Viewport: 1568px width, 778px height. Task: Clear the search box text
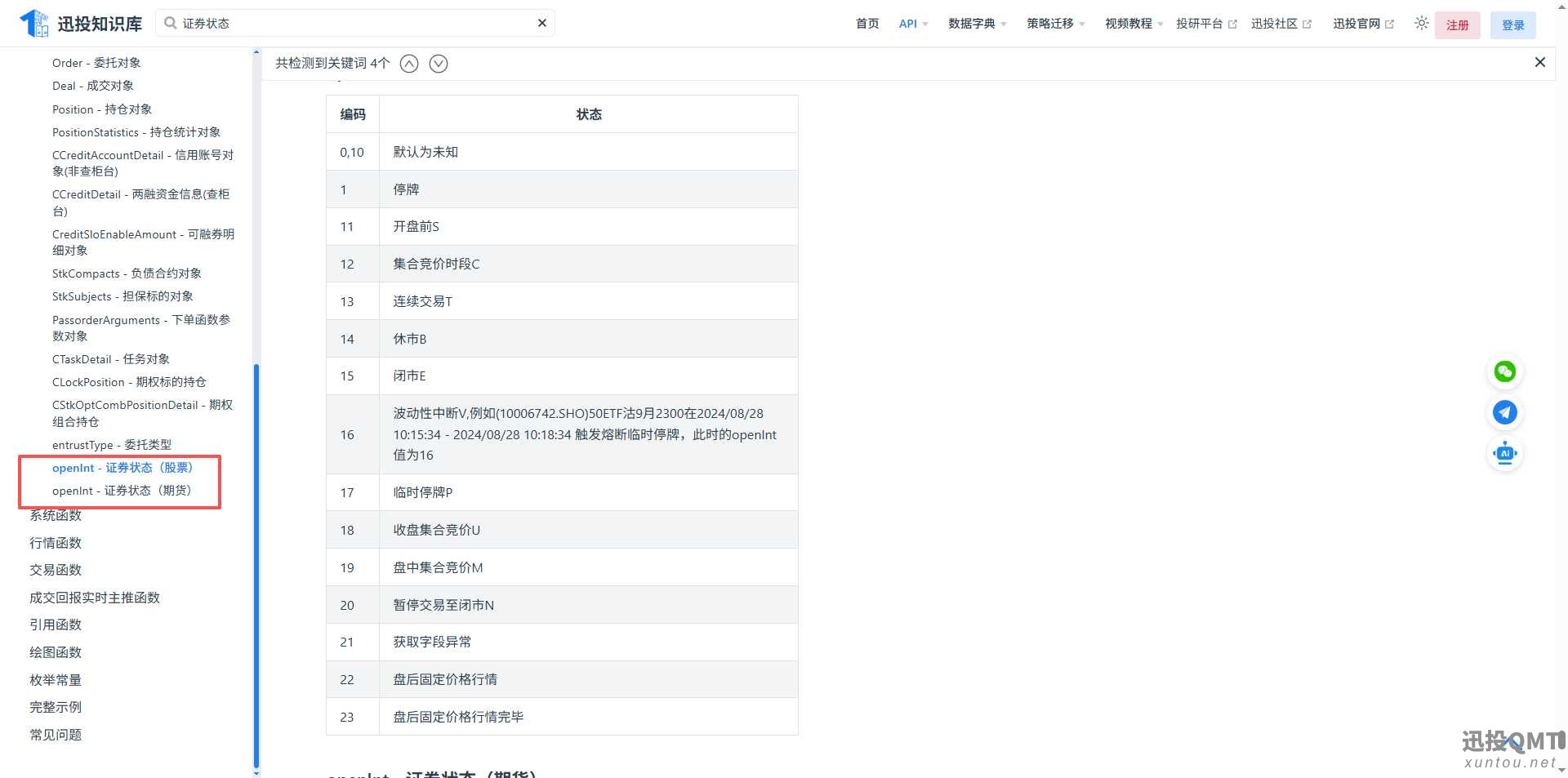541,23
